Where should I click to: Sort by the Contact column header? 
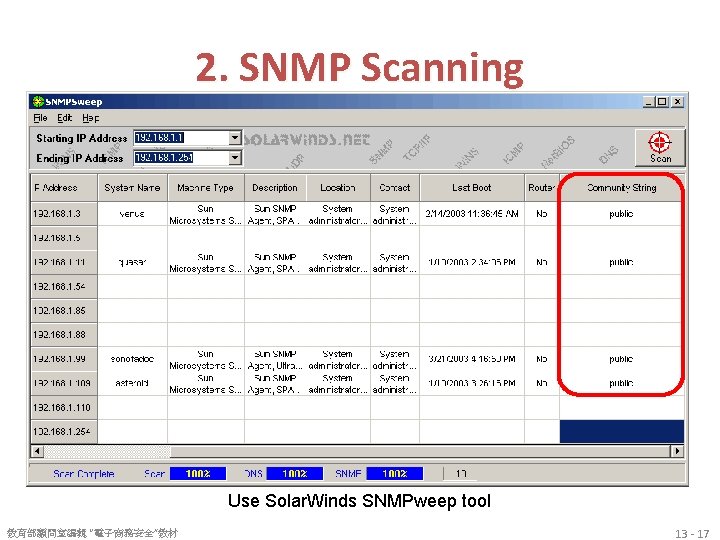[x=394, y=187]
